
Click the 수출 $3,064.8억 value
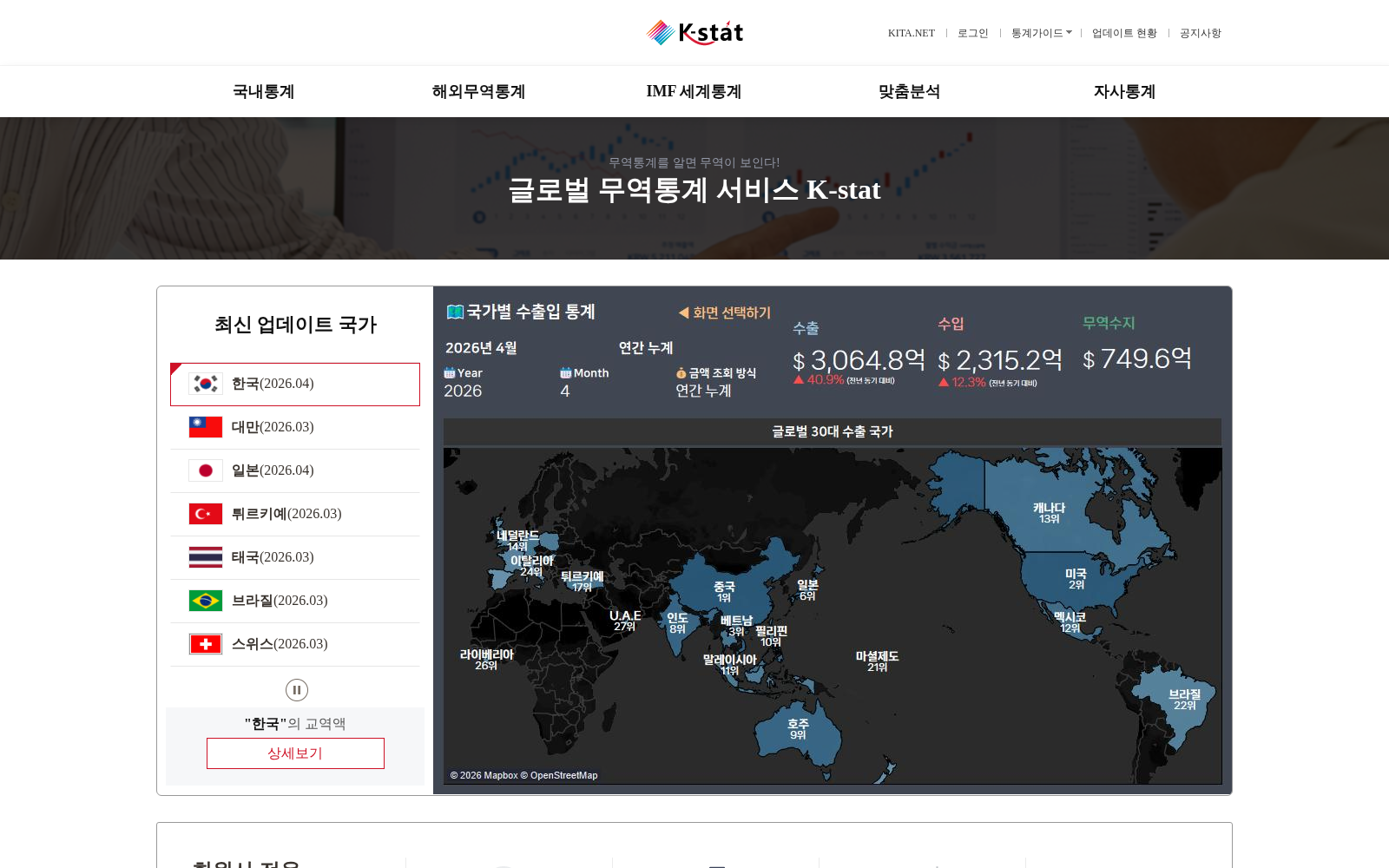859,359
